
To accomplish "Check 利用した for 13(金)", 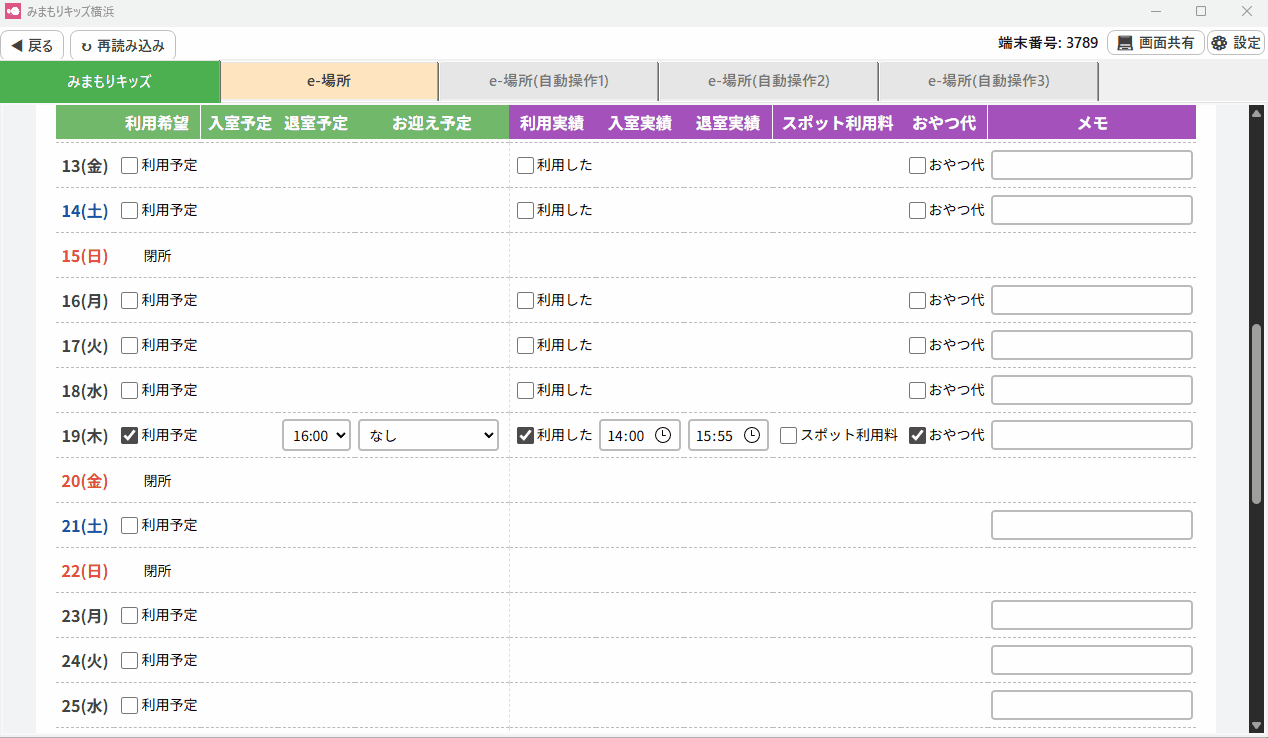I will tap(525, 166).
